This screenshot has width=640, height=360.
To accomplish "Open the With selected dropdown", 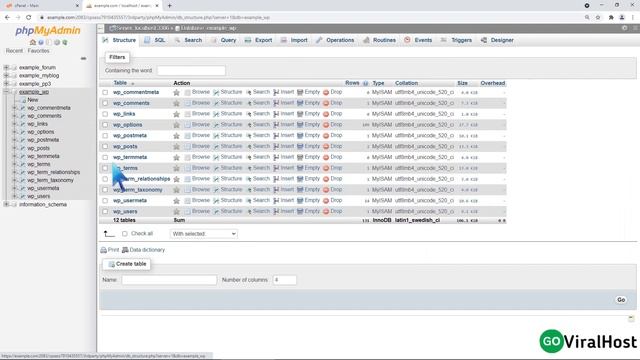I will (203, 234).
